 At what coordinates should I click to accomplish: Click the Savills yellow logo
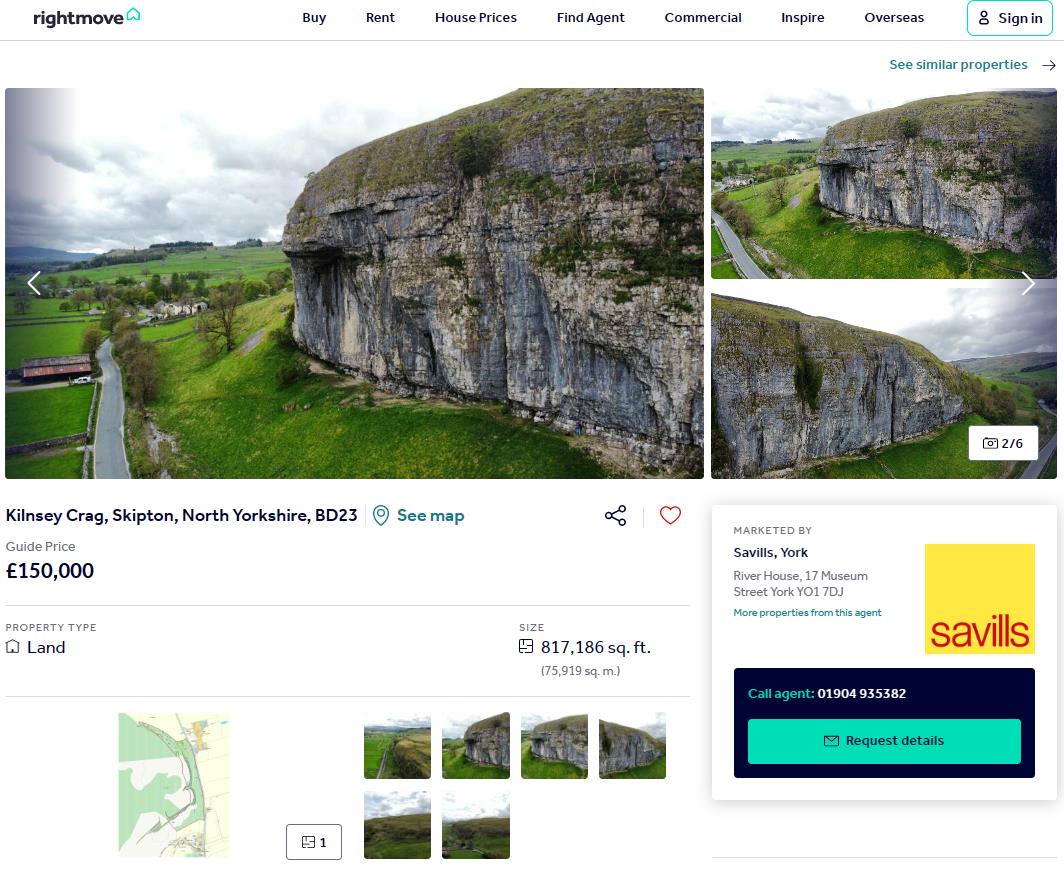[980, 598]
